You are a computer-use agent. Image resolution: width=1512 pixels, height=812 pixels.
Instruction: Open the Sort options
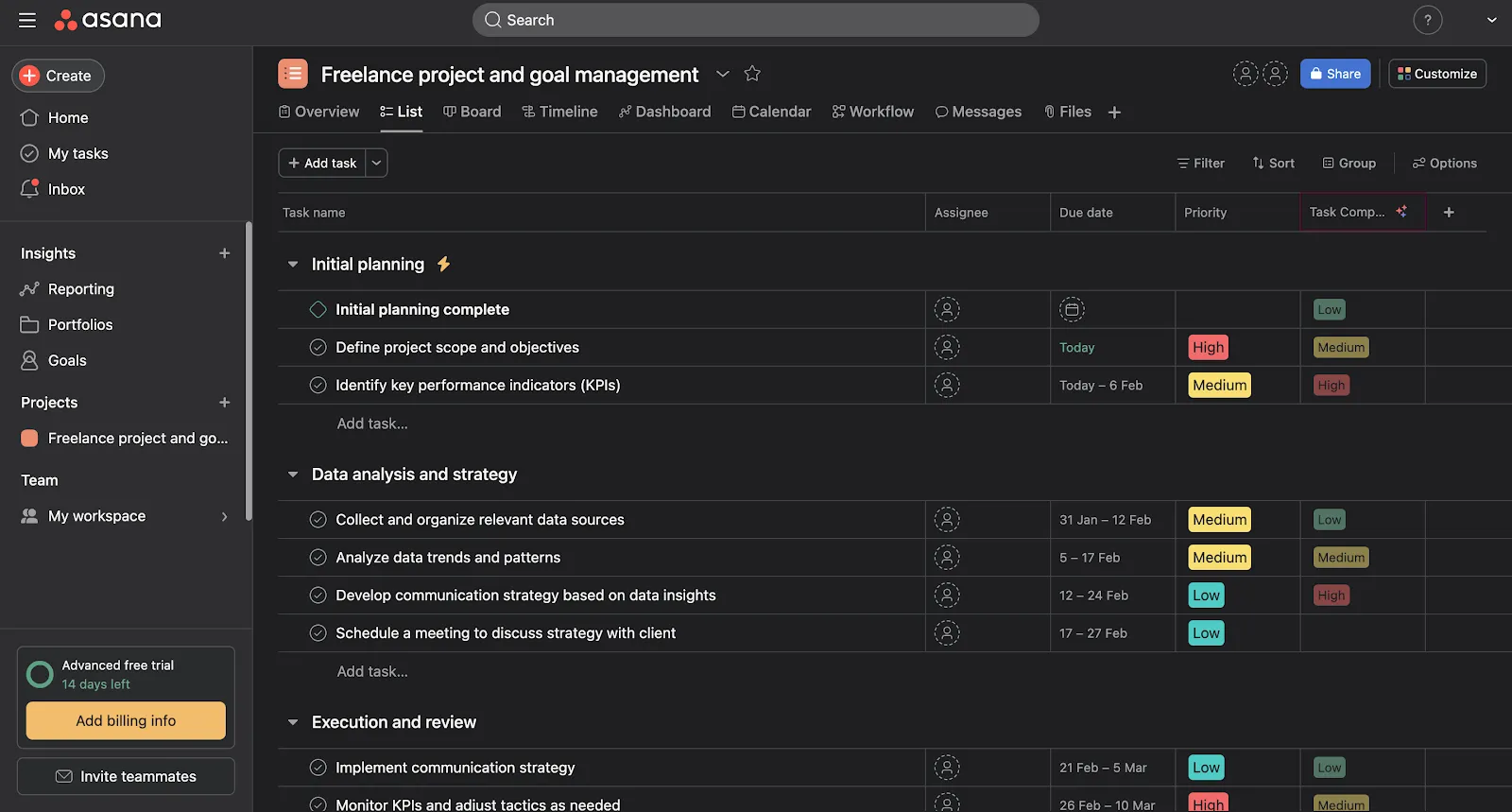(x=1274, y=163)
